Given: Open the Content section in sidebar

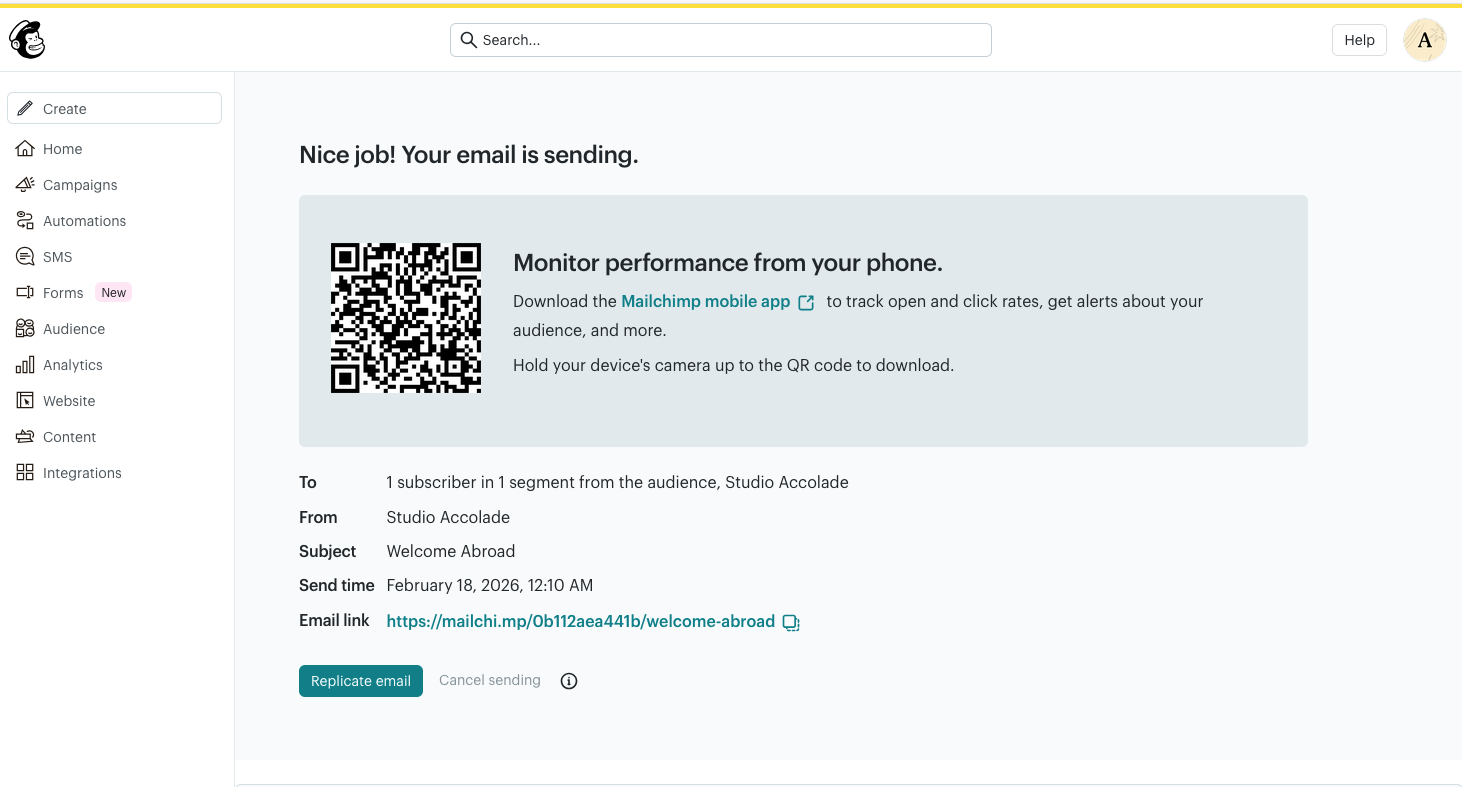Looking at the screenshot, I should [x=69, y=437].
